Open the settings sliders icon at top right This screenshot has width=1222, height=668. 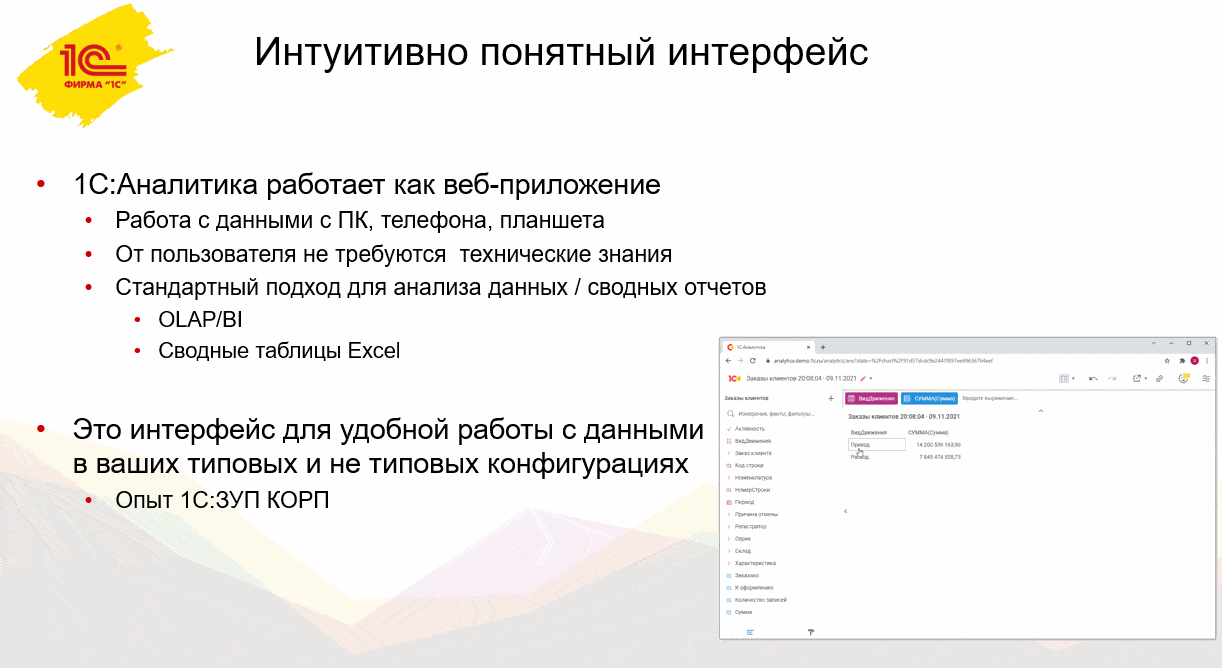pyautogui.click(x=1206, y=379)
